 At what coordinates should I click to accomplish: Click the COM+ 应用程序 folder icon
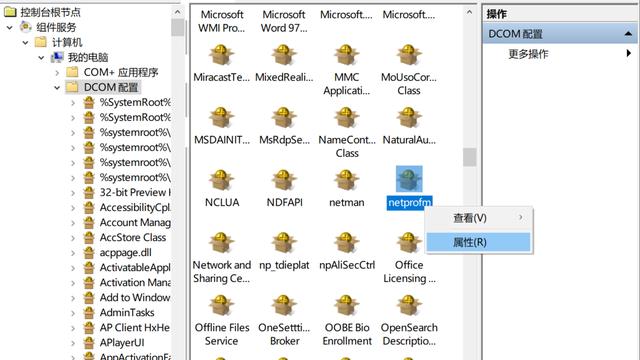click(x=72, y=72)
